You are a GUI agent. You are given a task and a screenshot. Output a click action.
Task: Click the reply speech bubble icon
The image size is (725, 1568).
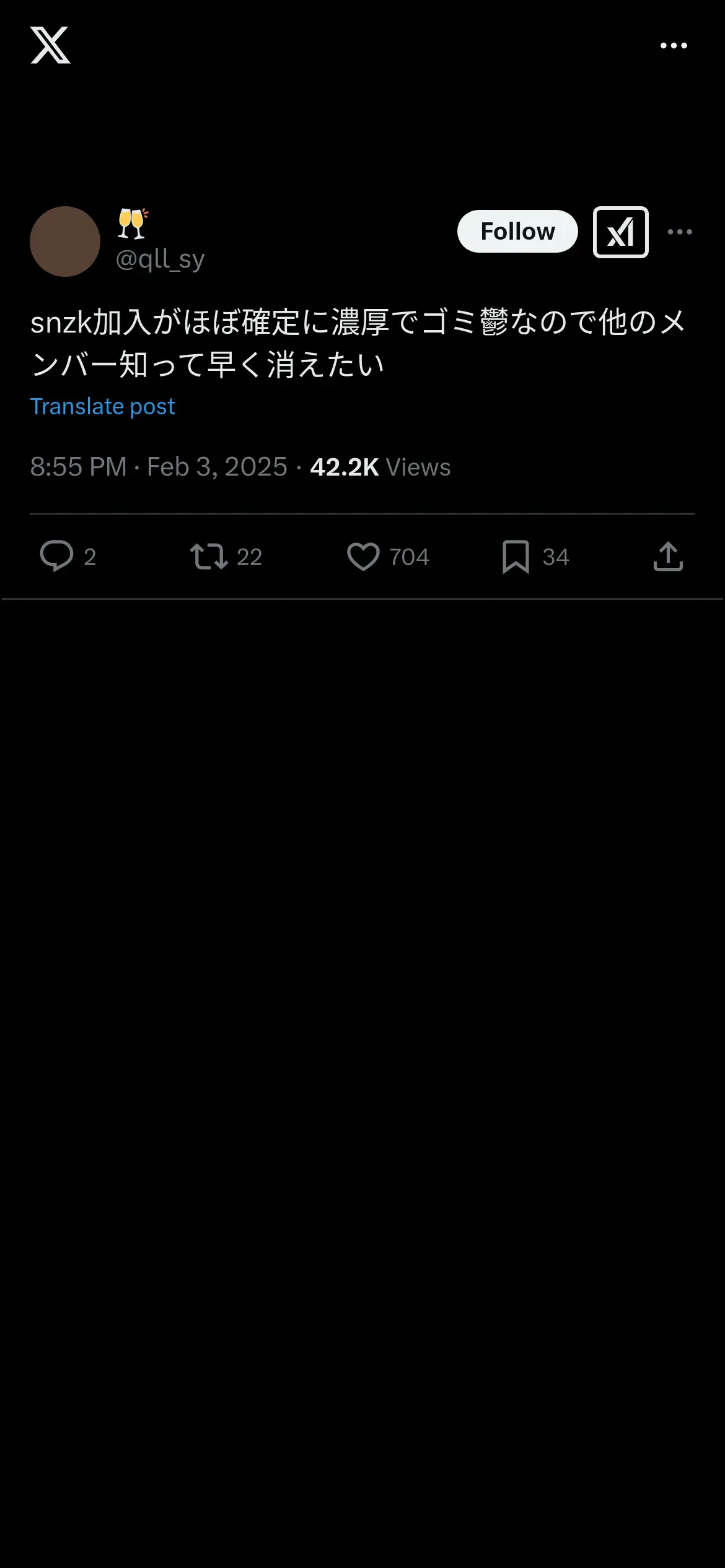click(x=56, y=555)
